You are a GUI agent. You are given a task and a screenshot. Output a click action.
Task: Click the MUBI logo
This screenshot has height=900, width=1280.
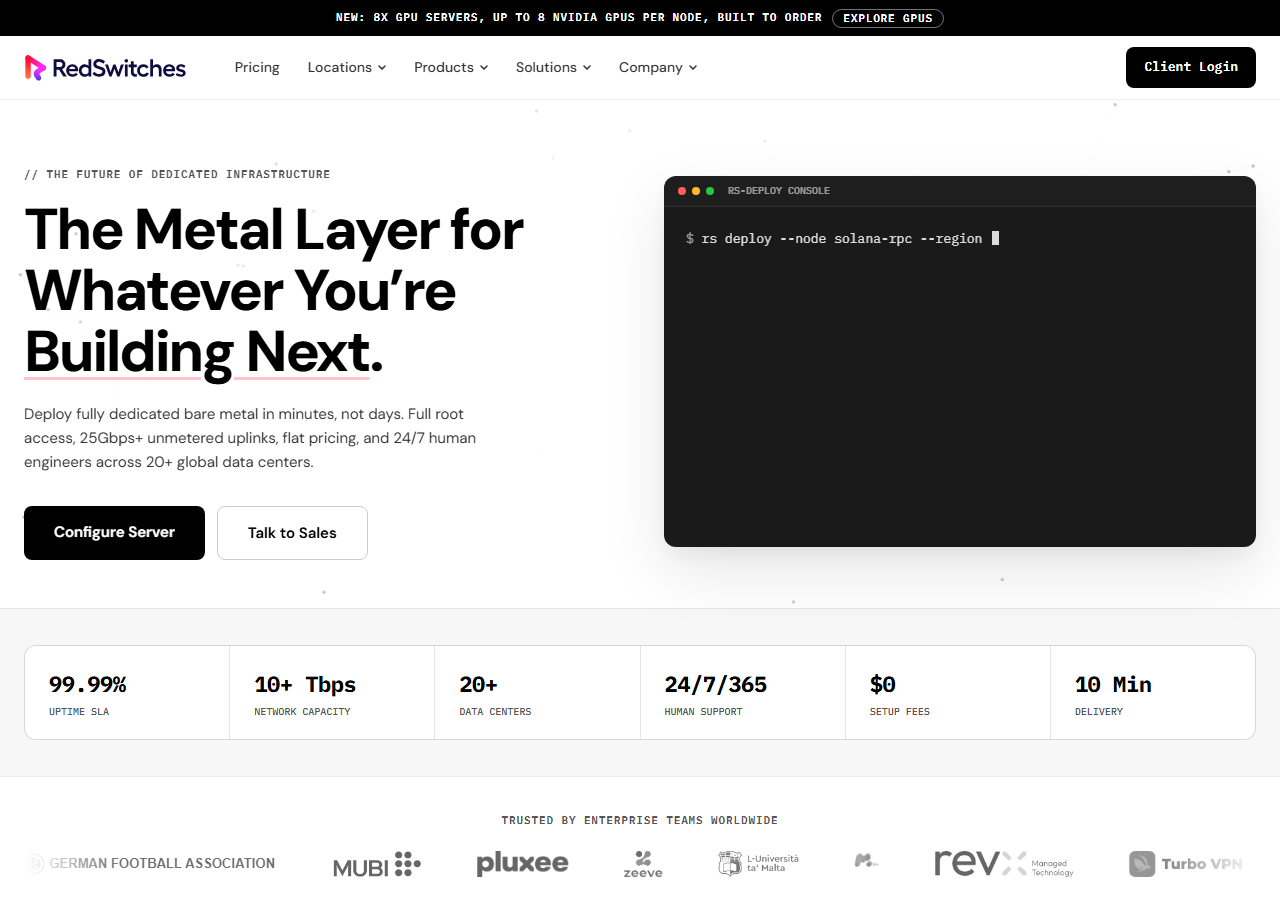[x=377, y=865]
